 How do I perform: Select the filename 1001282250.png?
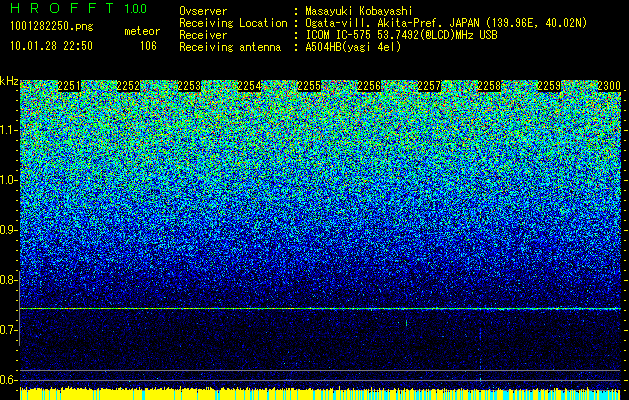pyautogui.click(x=52, y=27)
